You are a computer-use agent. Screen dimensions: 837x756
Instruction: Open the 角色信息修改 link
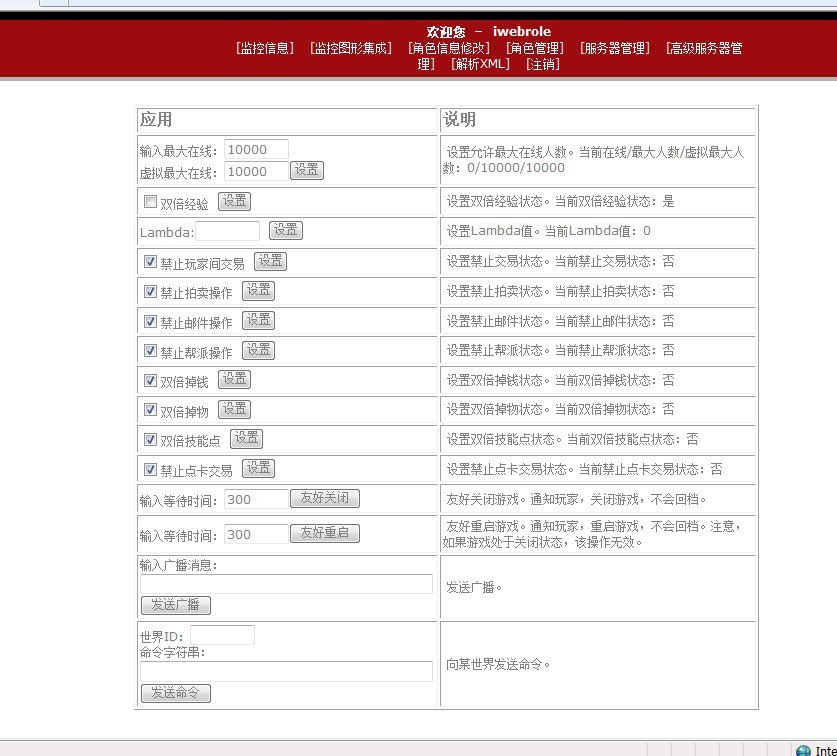point(449,48)
